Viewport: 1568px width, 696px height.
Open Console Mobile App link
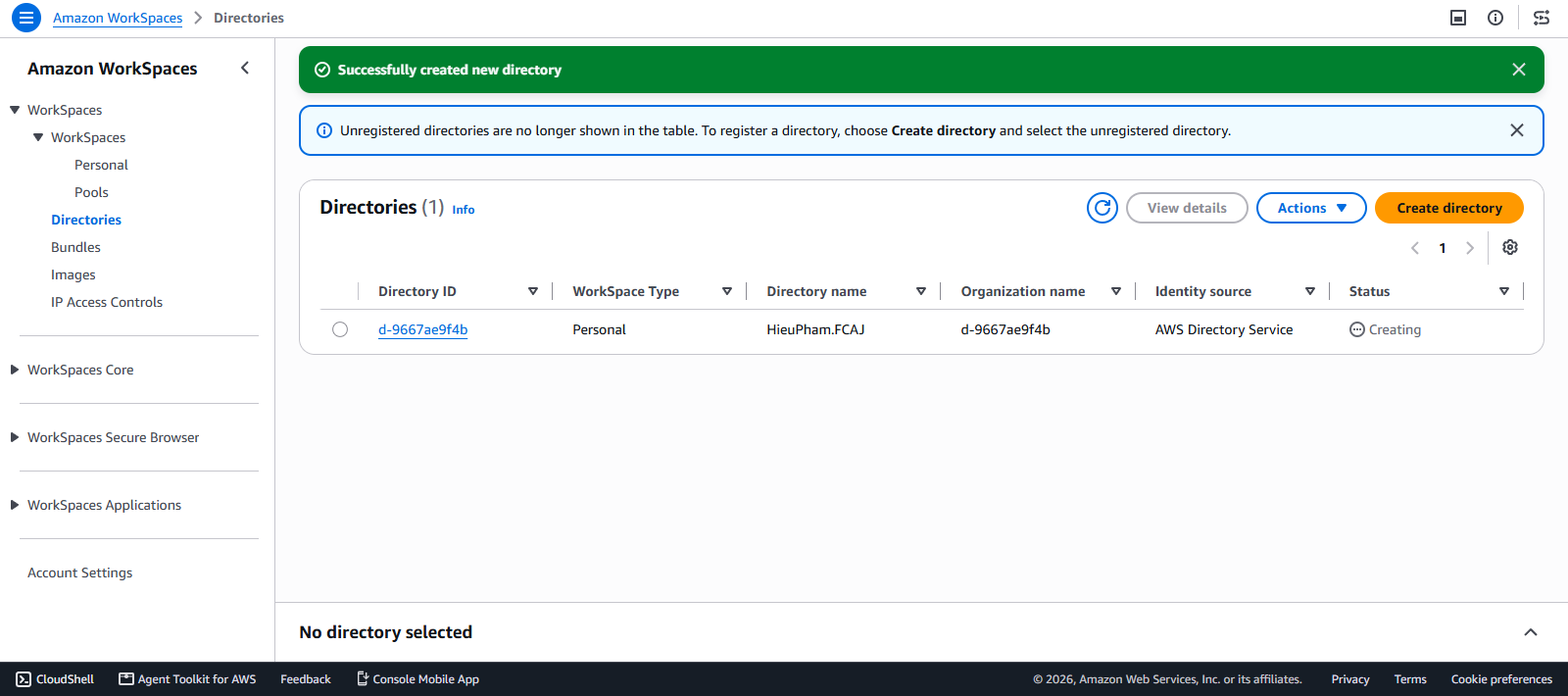pos(417,679)
